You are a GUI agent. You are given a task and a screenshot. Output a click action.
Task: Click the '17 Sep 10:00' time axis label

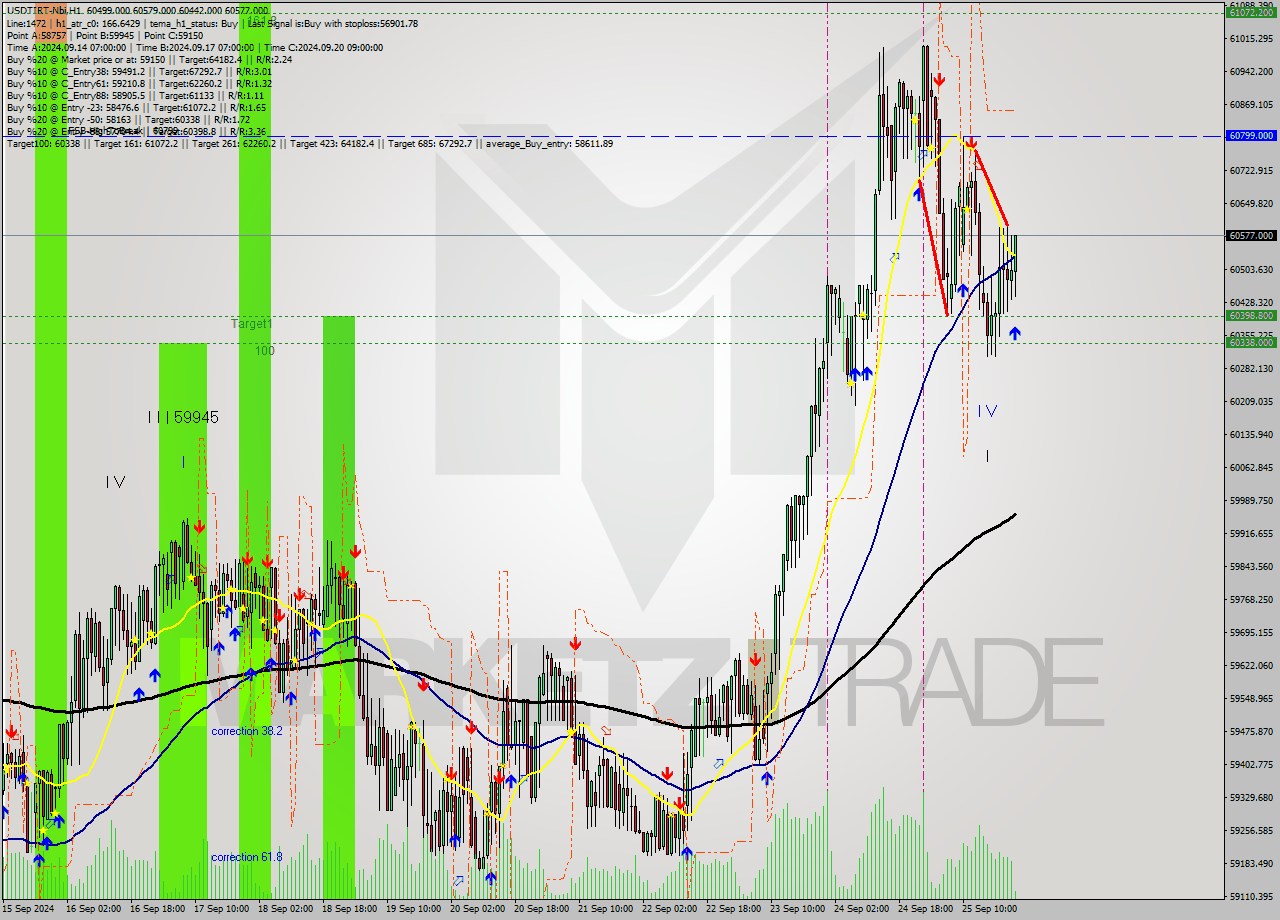tap(220, 909)
